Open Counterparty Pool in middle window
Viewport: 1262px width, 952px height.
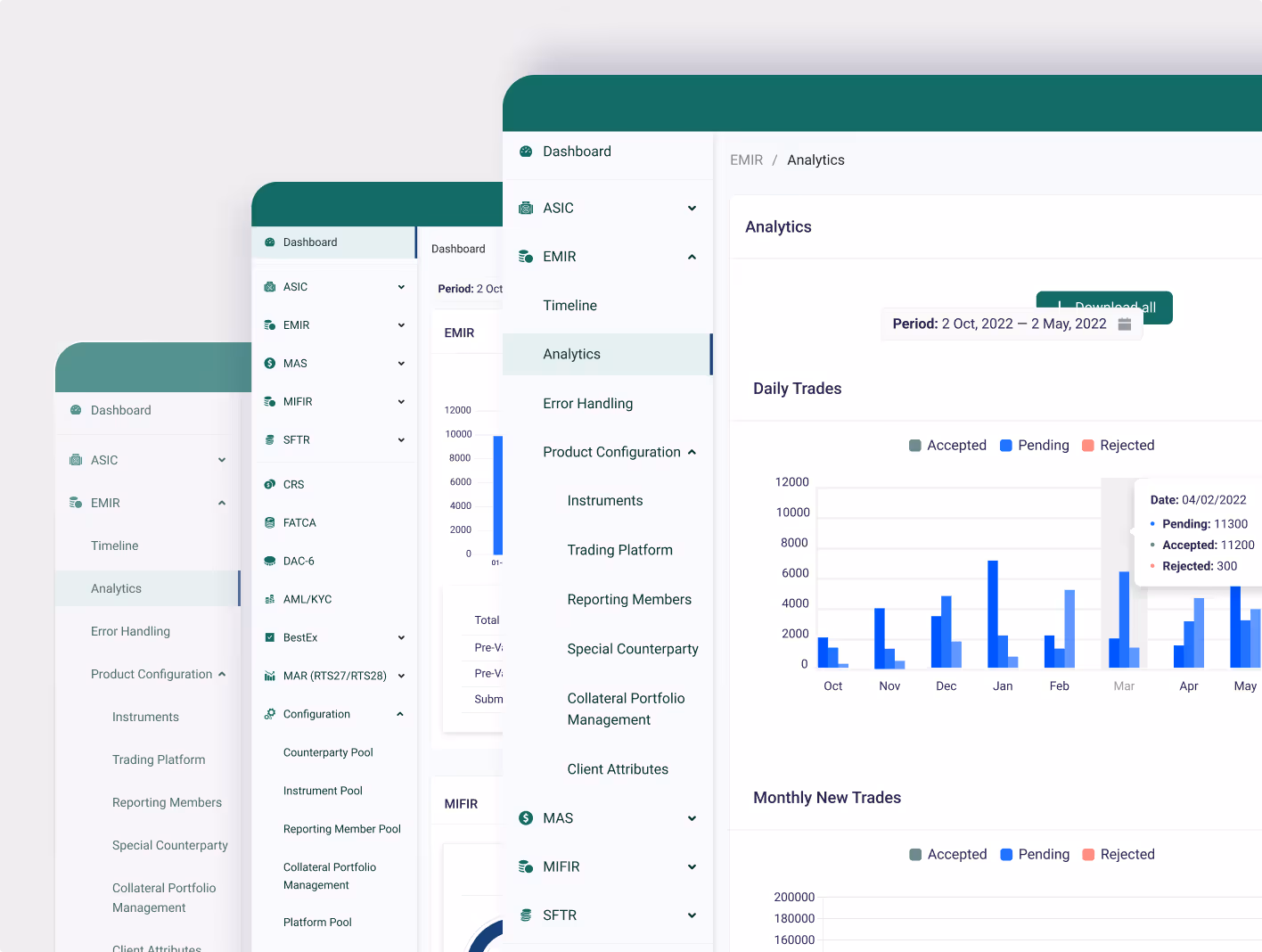[328, 753]
